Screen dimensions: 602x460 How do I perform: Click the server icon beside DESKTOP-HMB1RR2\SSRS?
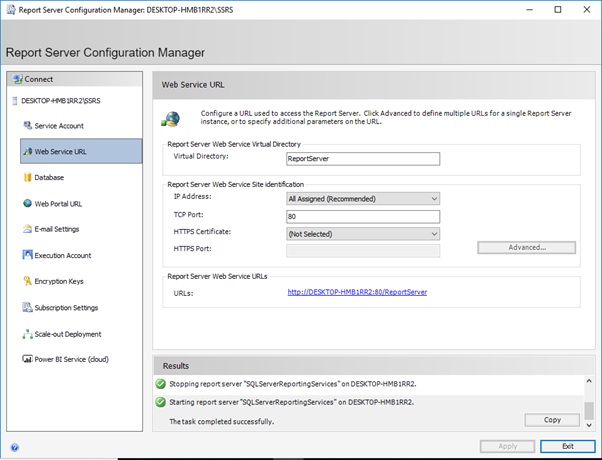[x=15, y=101]
